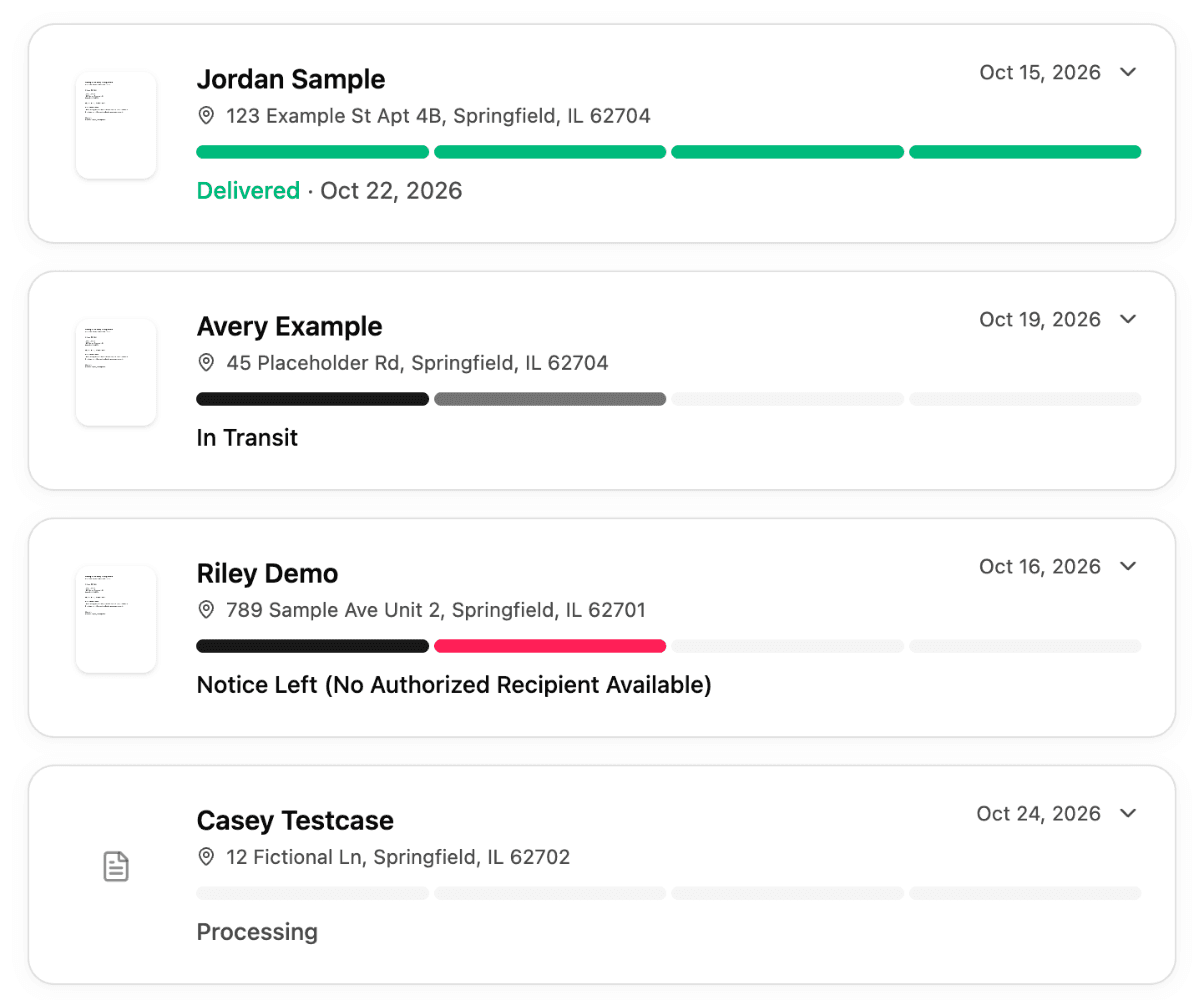Click the gray second progress segment for Avery Example
This screenshot has height=1000, width=1204.
tap(550, 399)
